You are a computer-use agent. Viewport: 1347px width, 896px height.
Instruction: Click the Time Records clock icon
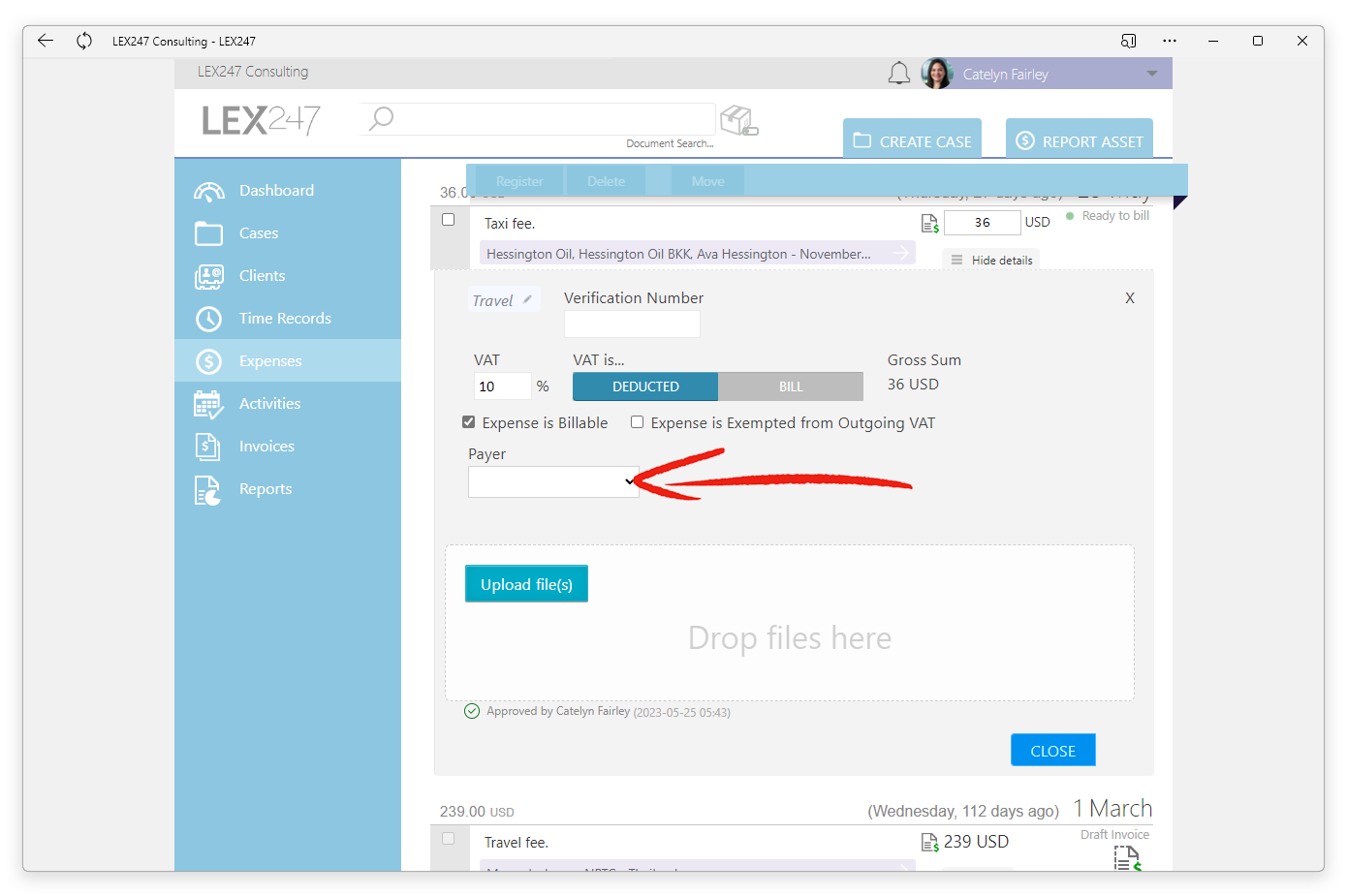(208, 319)
